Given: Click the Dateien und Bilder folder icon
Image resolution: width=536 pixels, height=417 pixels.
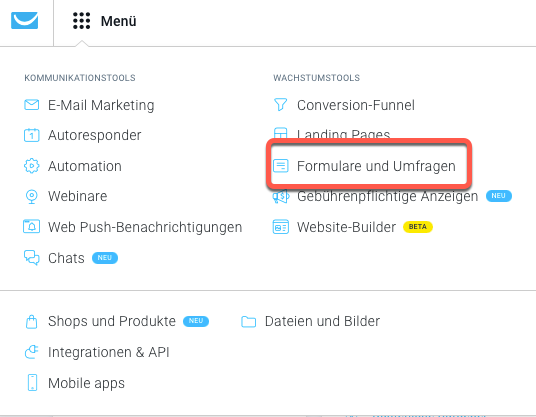Looking at the screenshot, I should point(249,322).
